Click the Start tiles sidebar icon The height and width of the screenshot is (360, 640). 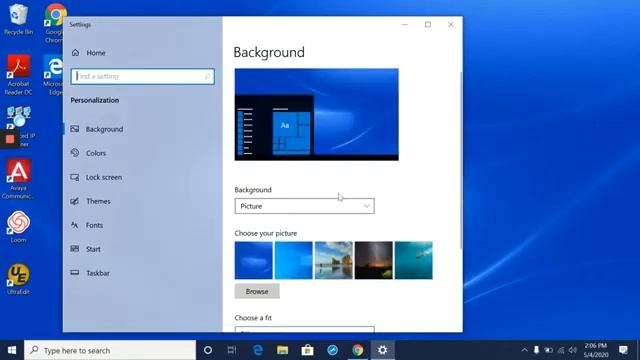coord(75,249)
